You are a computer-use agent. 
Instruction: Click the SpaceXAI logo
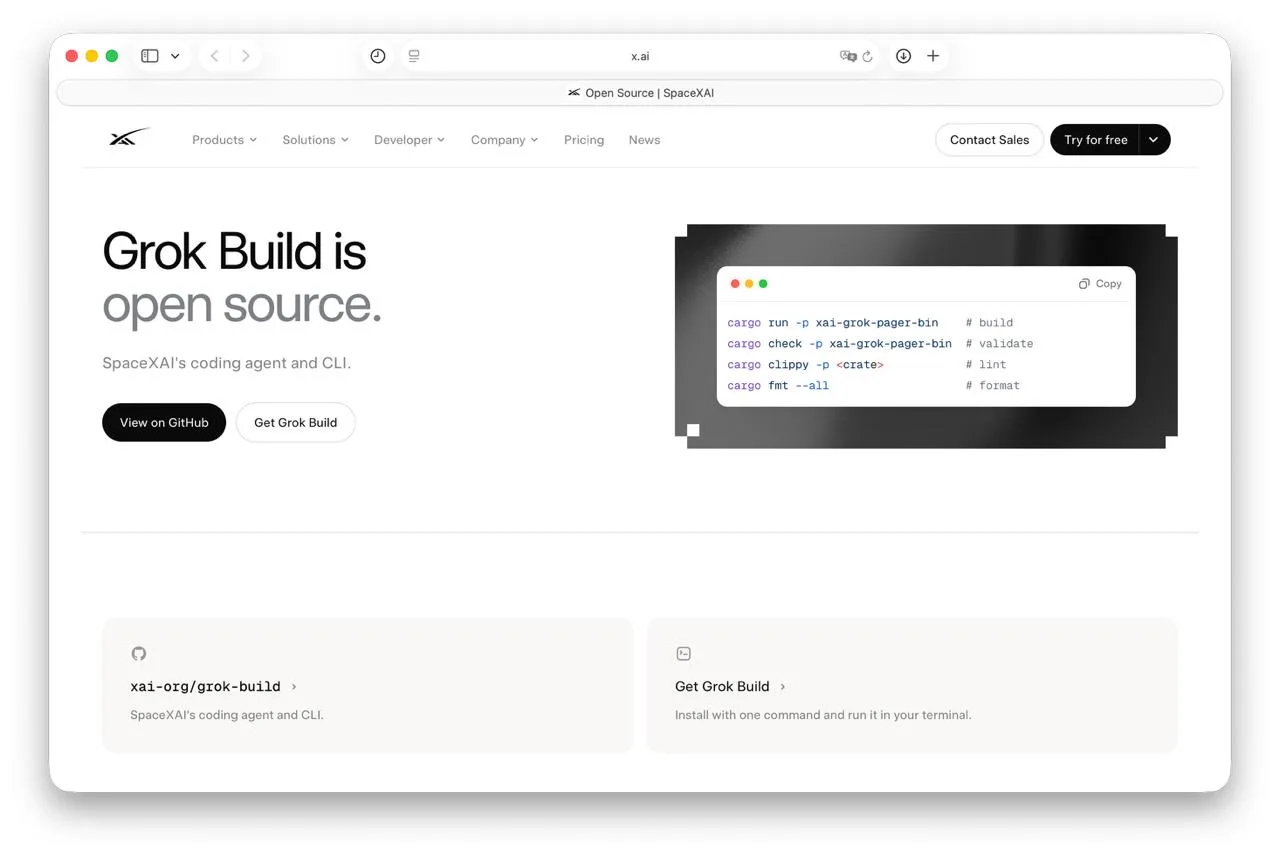tap(130, 138)
